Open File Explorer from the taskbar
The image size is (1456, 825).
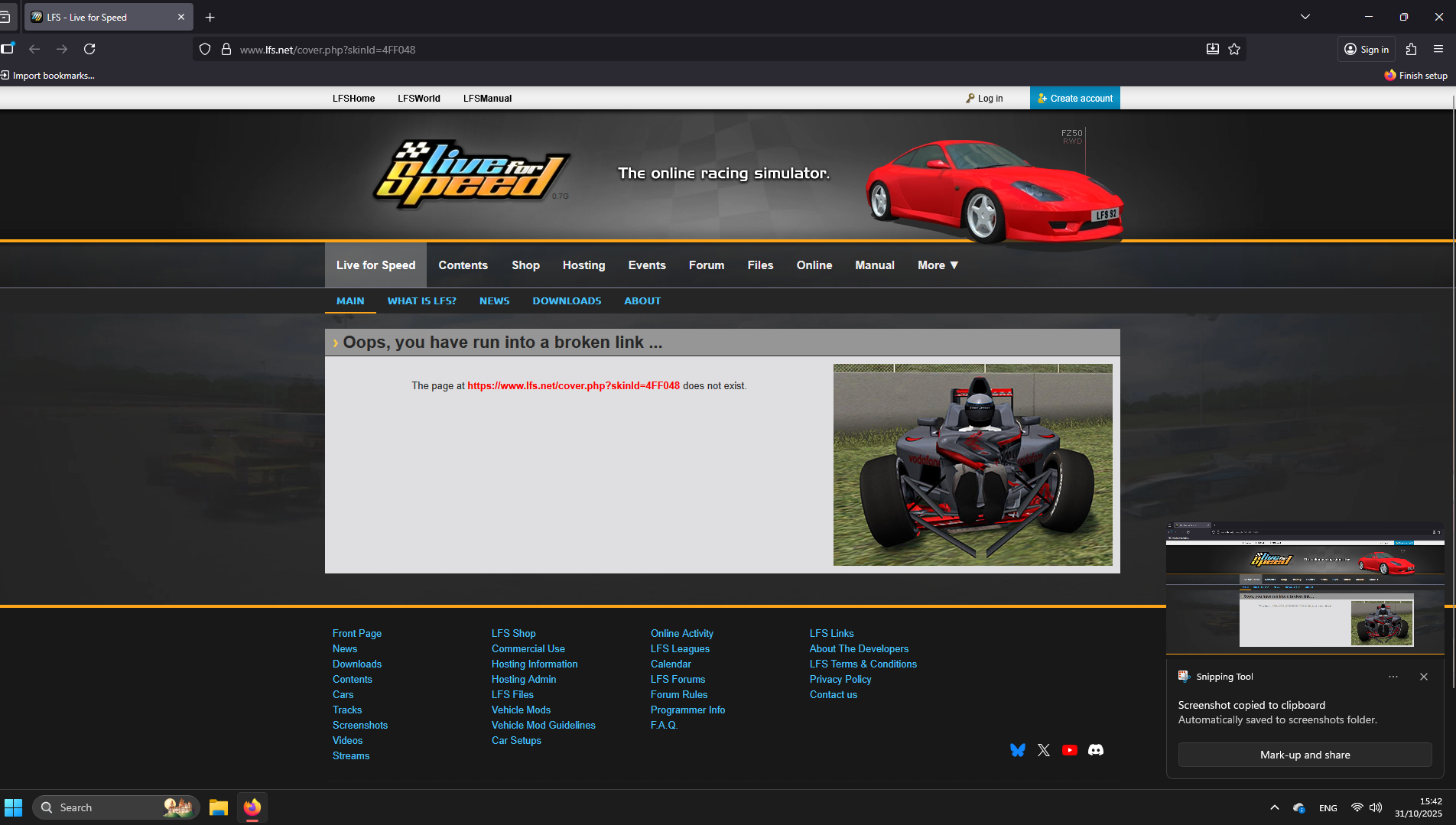[x=219, y=807]
